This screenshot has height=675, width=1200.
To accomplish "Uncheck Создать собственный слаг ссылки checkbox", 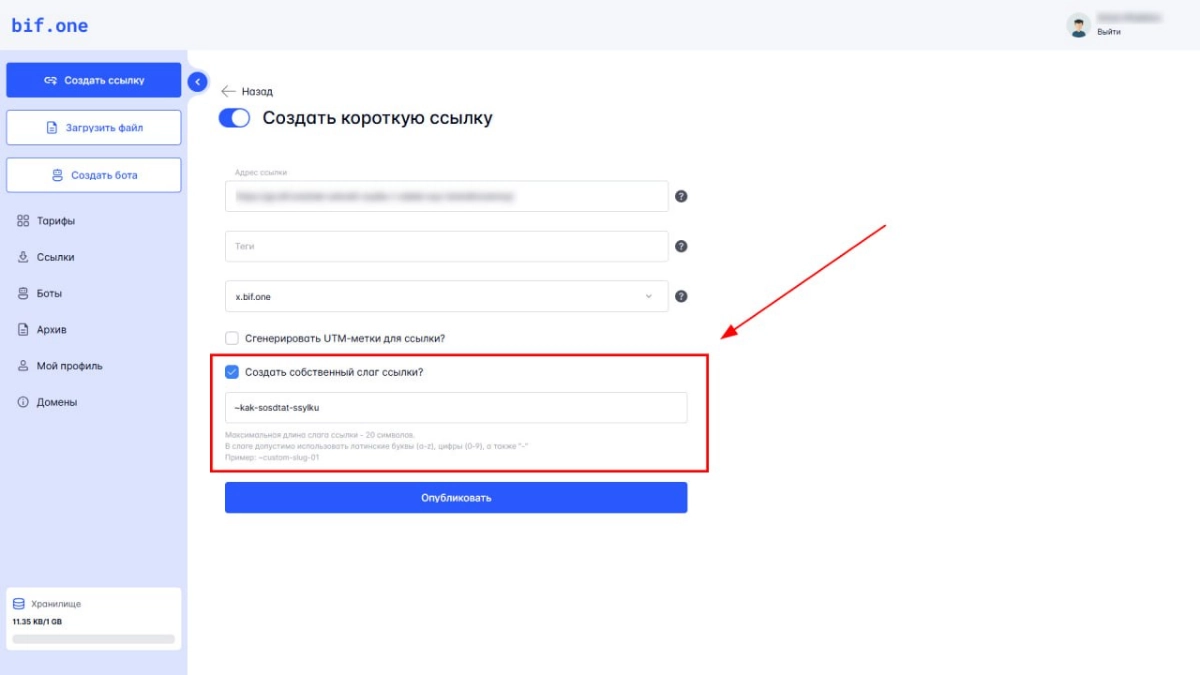I will 232,372.
